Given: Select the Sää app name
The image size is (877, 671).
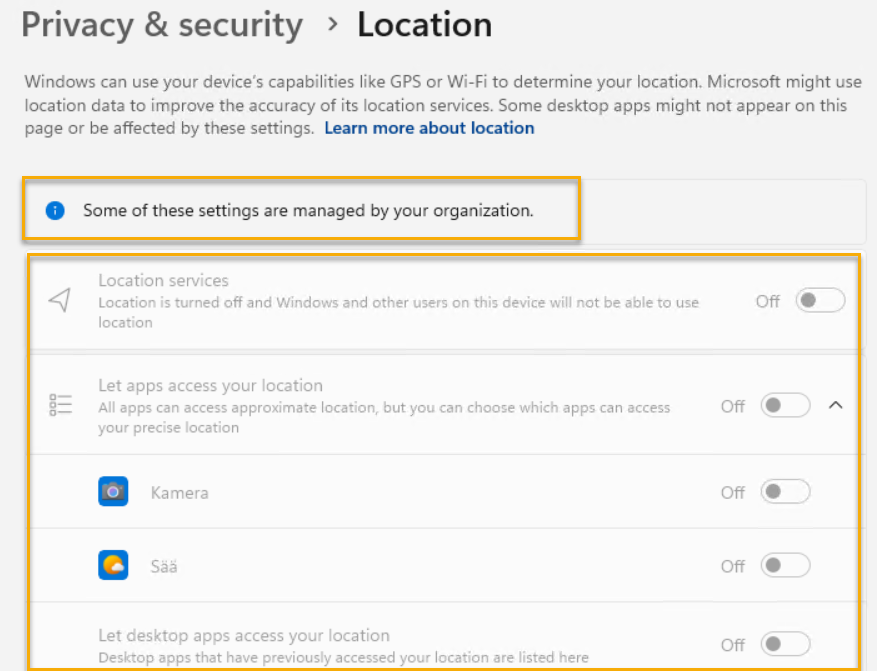Looking at the screenshot, I should [164, 567].
